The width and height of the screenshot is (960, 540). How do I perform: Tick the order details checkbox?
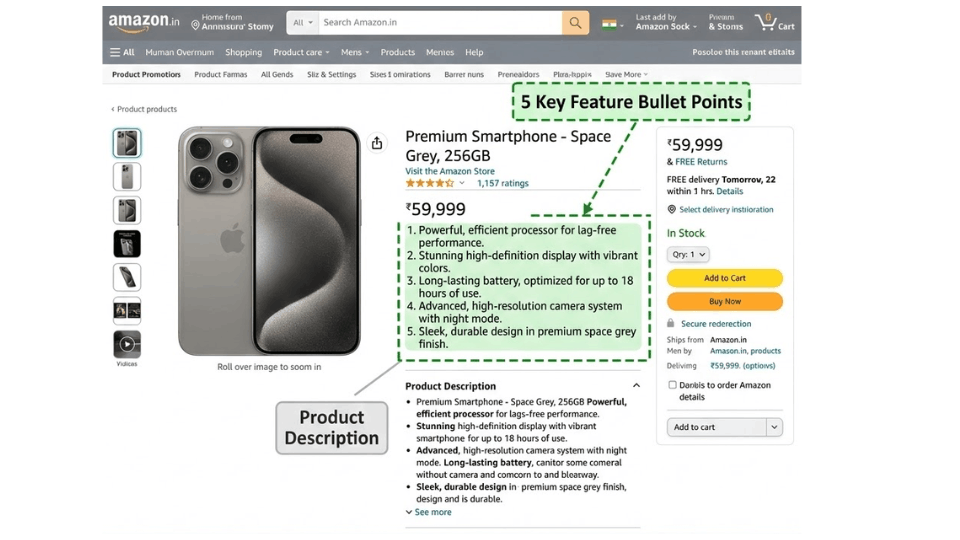[x=672, y=385]
